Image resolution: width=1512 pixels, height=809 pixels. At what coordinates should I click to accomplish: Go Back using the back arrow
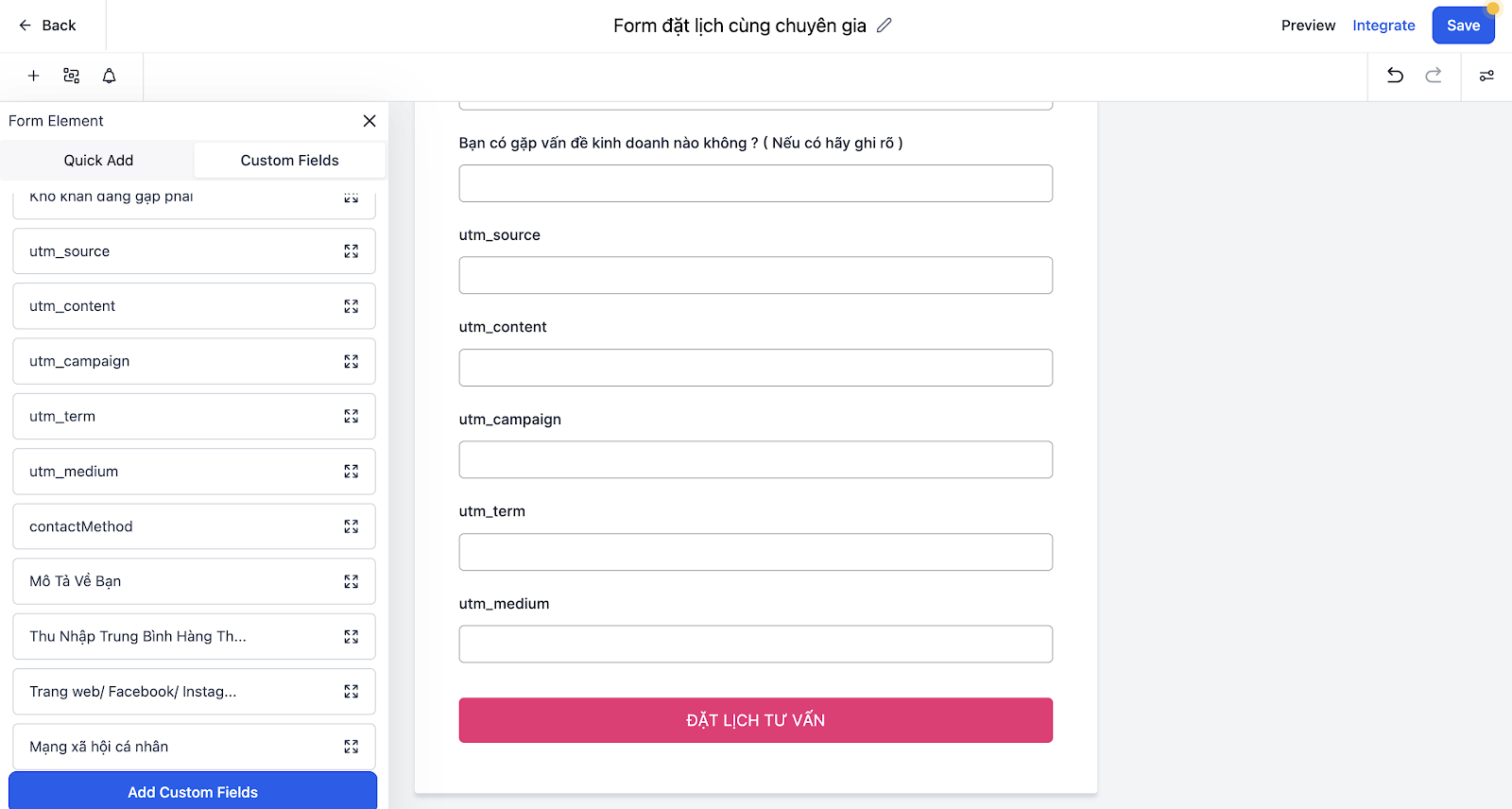tap(47, 26)
